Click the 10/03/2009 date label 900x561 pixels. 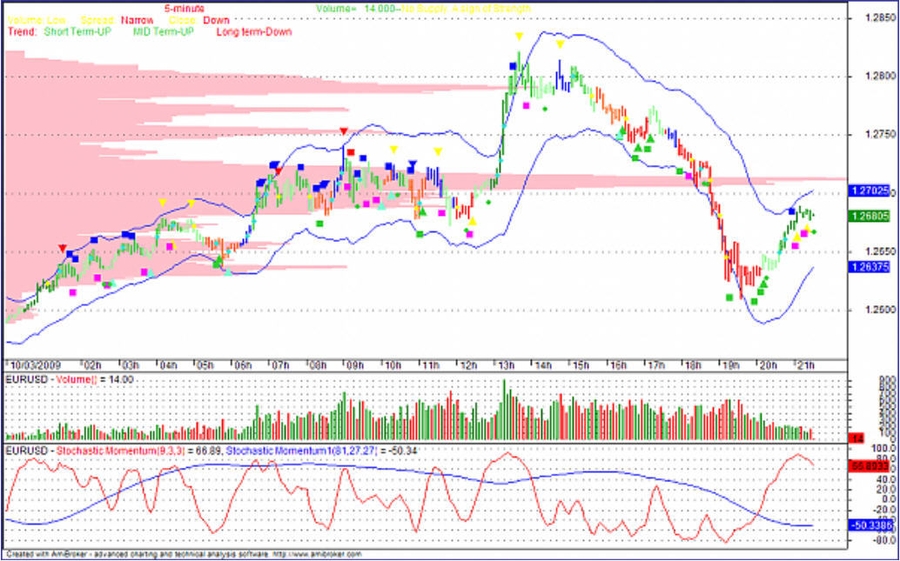click(x=34, y=366)
